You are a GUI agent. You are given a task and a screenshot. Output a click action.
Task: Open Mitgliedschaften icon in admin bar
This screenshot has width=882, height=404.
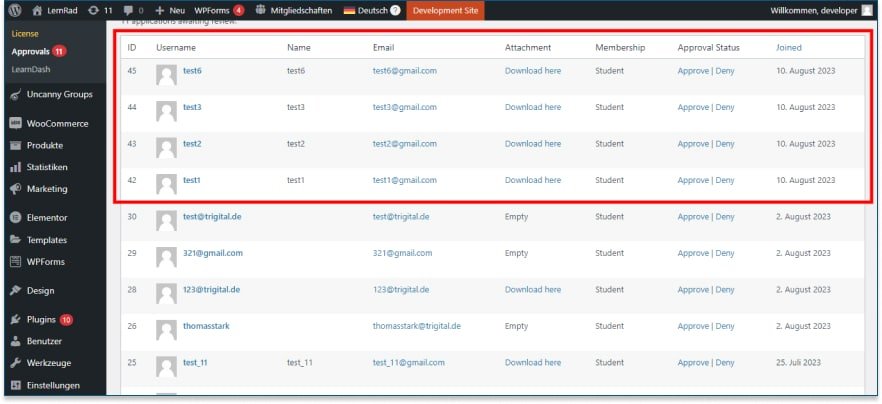(x=260, y=10)
